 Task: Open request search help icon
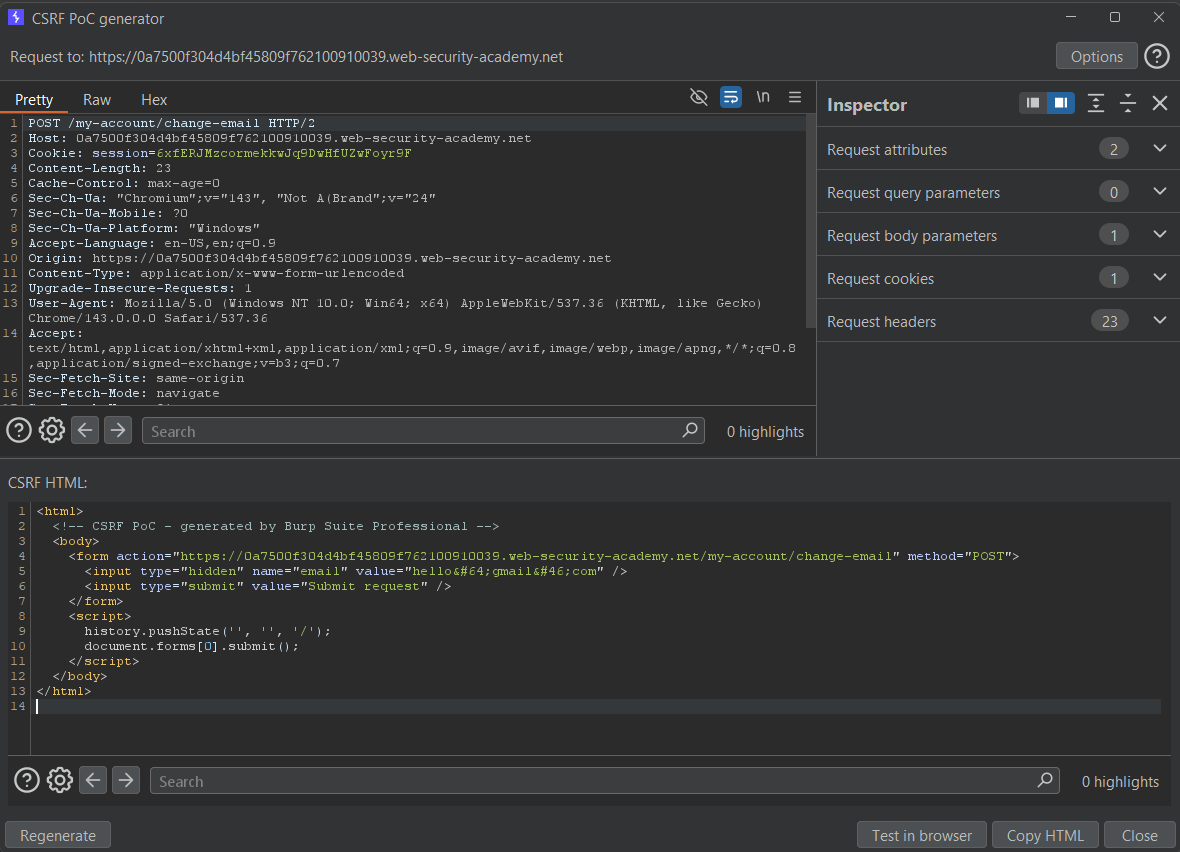(19, 431)
